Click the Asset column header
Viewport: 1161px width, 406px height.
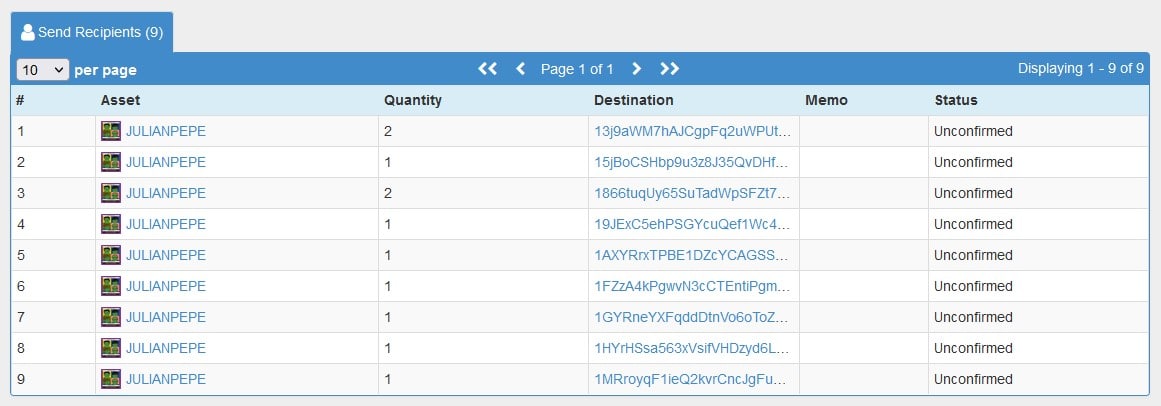[x=120, y=100]
